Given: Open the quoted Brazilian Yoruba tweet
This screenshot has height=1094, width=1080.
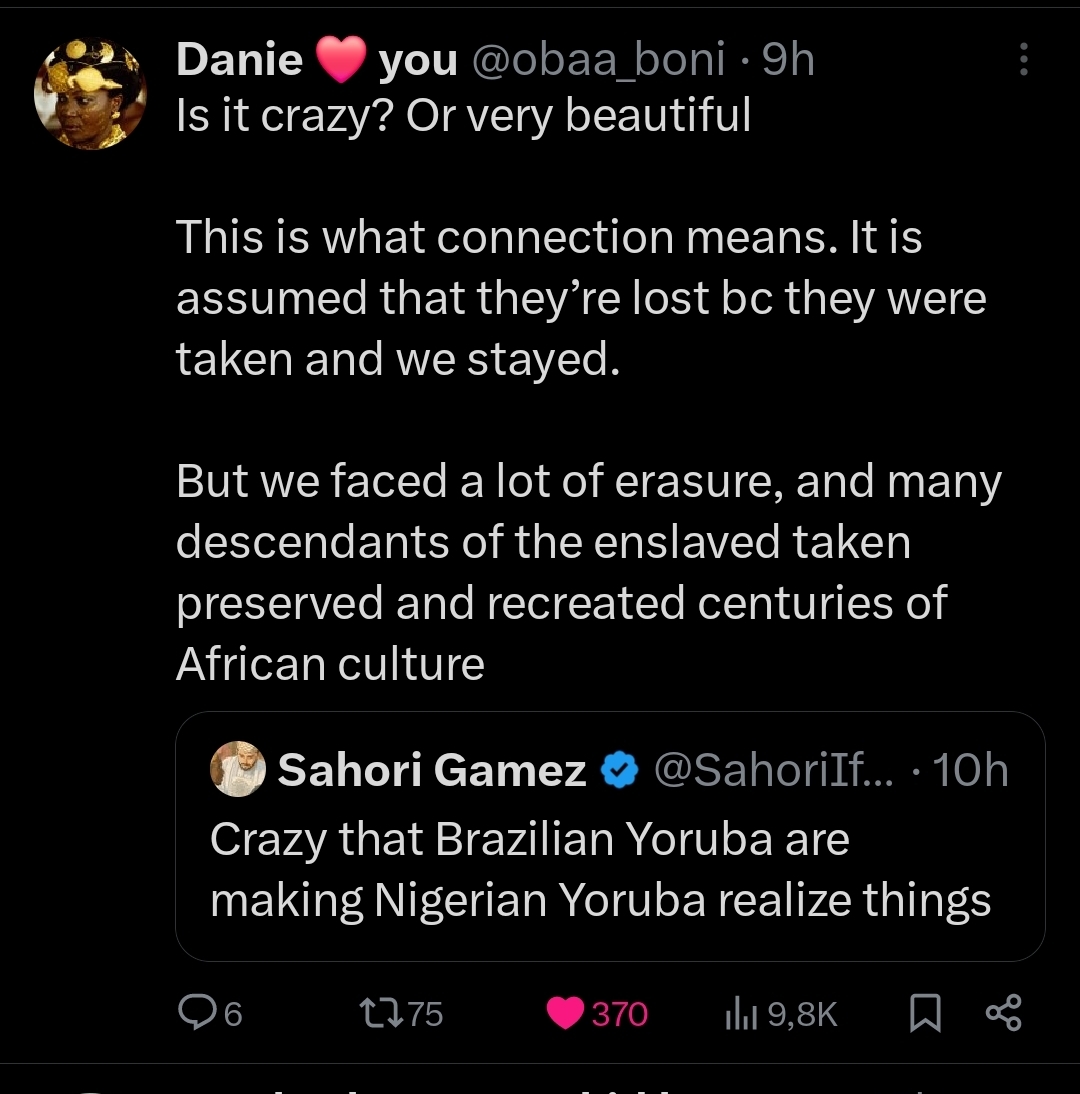Looking at the screenshot, I should coord(600,868).
